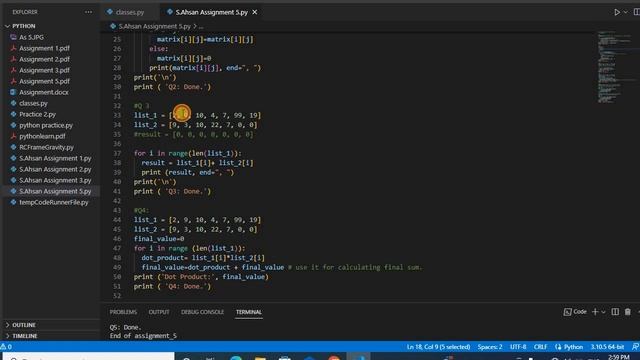Open S.Ahsan Assignment 3.py file
Image resolution: width=640 pixels, height=360 pixels.
point(55,180)
